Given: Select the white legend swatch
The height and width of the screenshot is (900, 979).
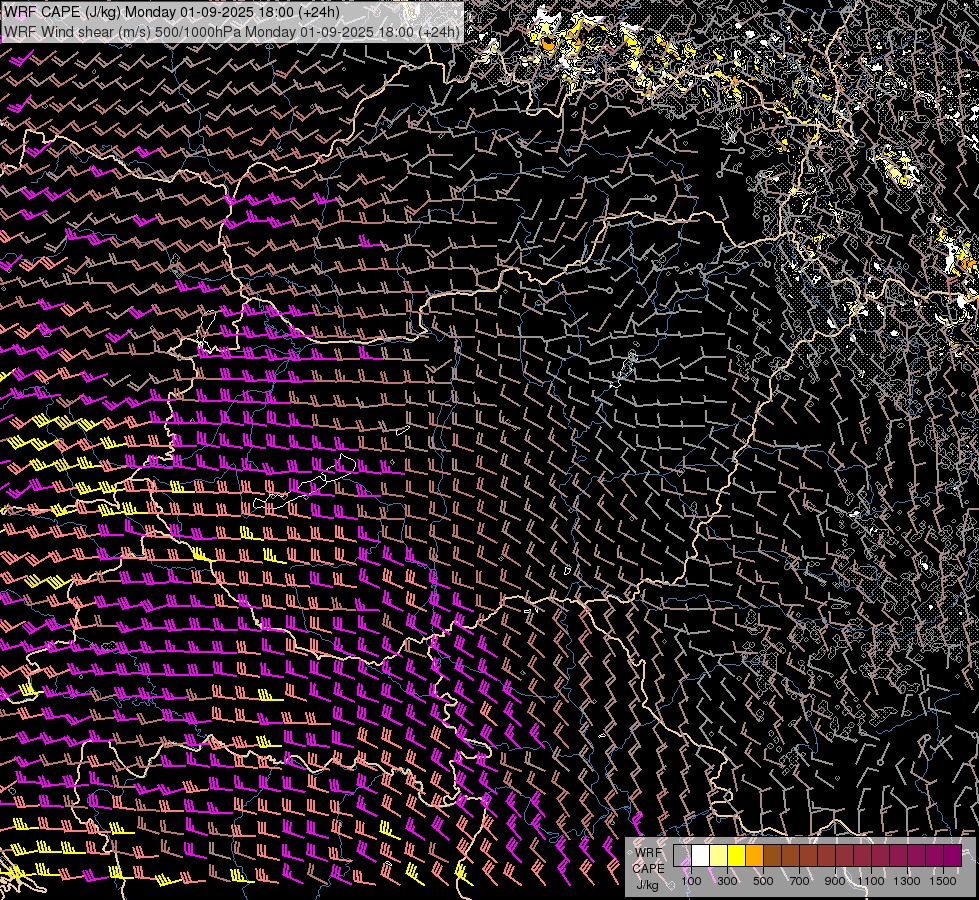Looking at the screenshot, I should click(x=701, y=855).
